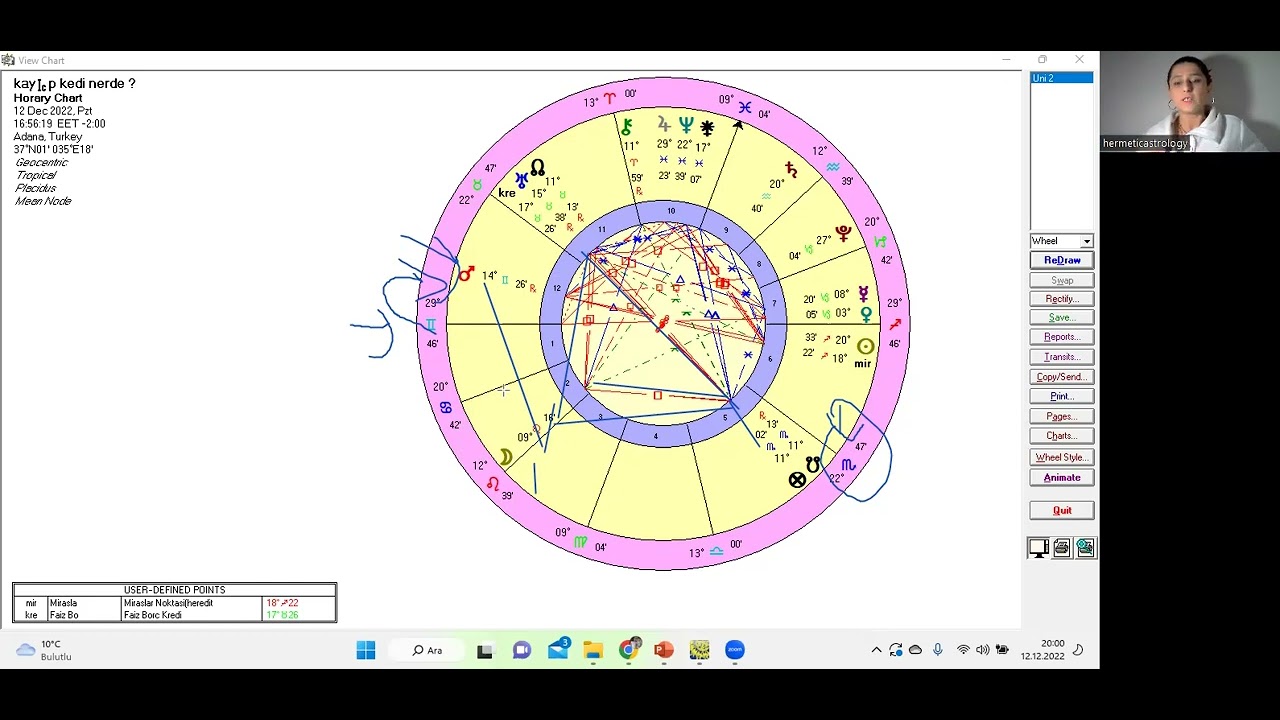Click the Neptune glyph at the top
Screen dimensions: 1280x720
[x=686, y=125]
